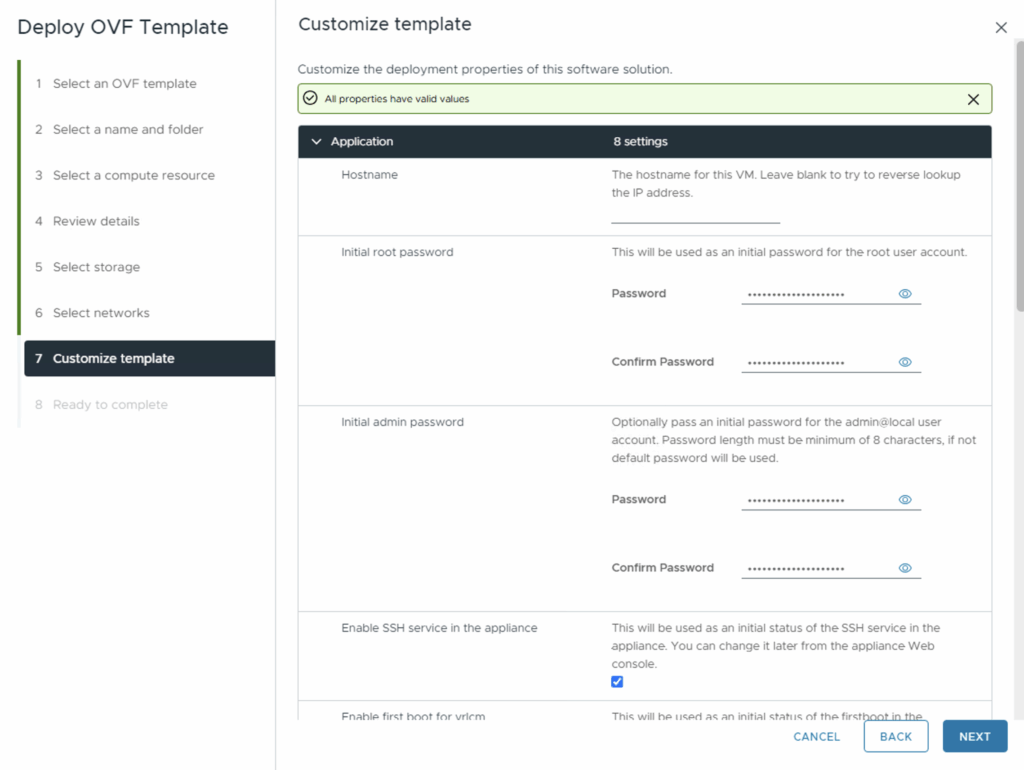This screenshot has height=770, width=1024.
Task: Click the vertical scrollbar on the right
Action: tap(1018, 180)
